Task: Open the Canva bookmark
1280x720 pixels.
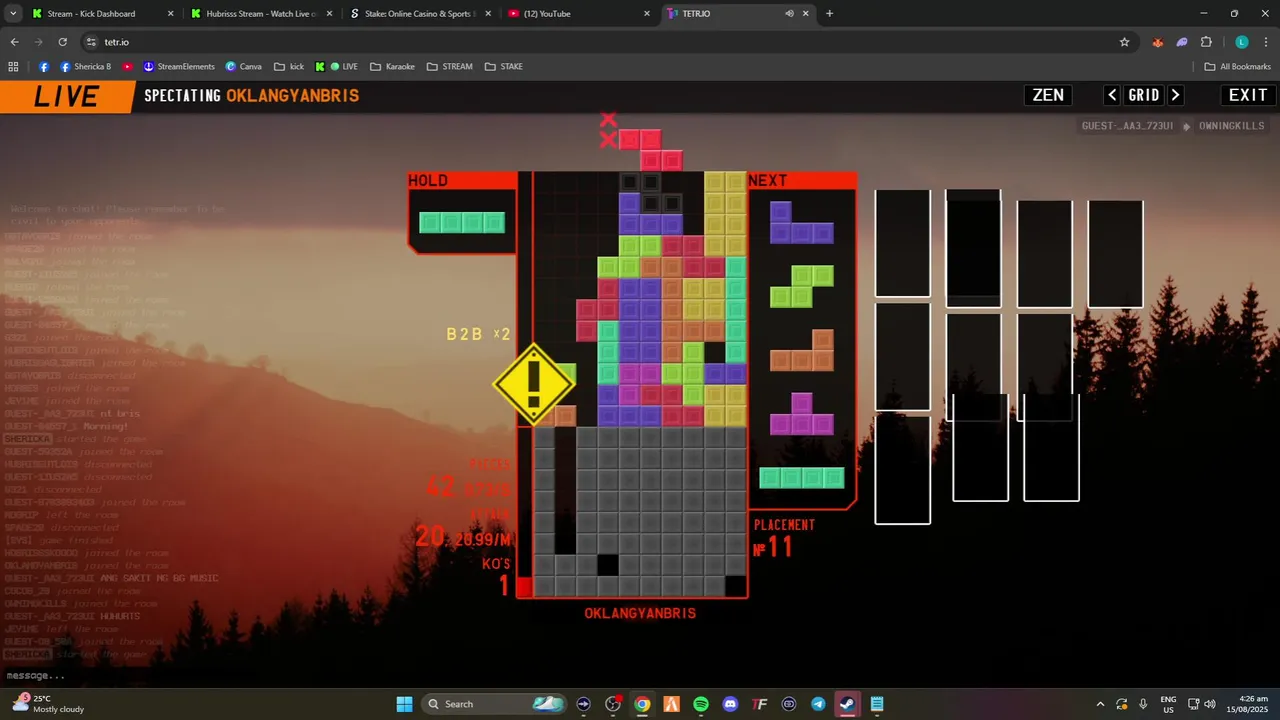Action: (243, 67)
